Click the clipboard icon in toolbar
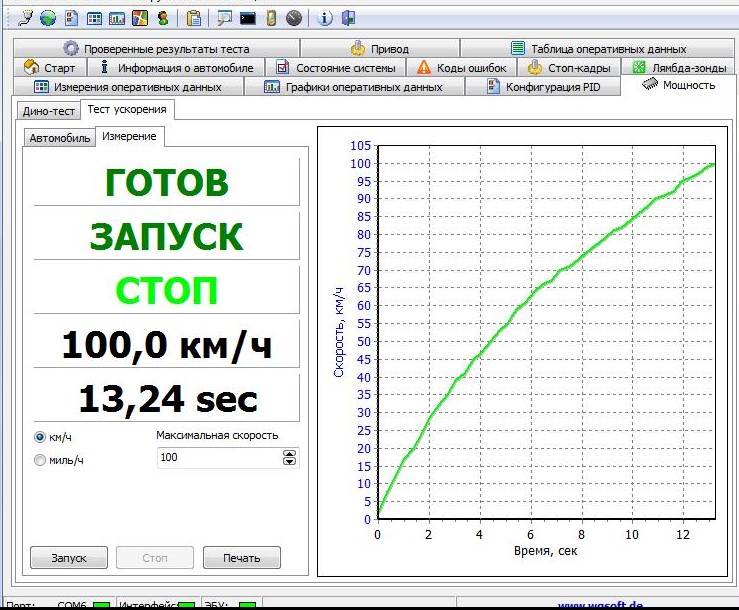Screen dimensions: 739x610 coord(194,18)
